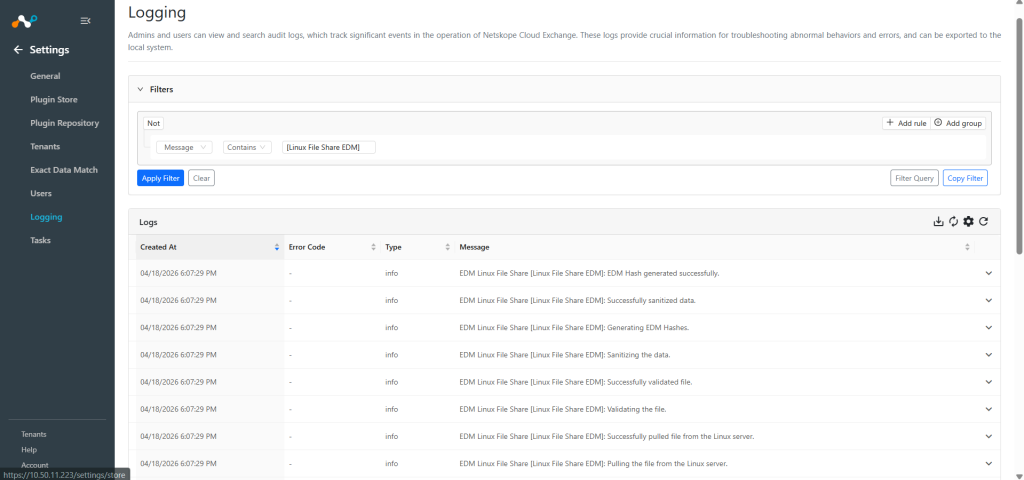Select message 'Successfully validated file'
The image size is (1024, 480).
coord(576,382)
